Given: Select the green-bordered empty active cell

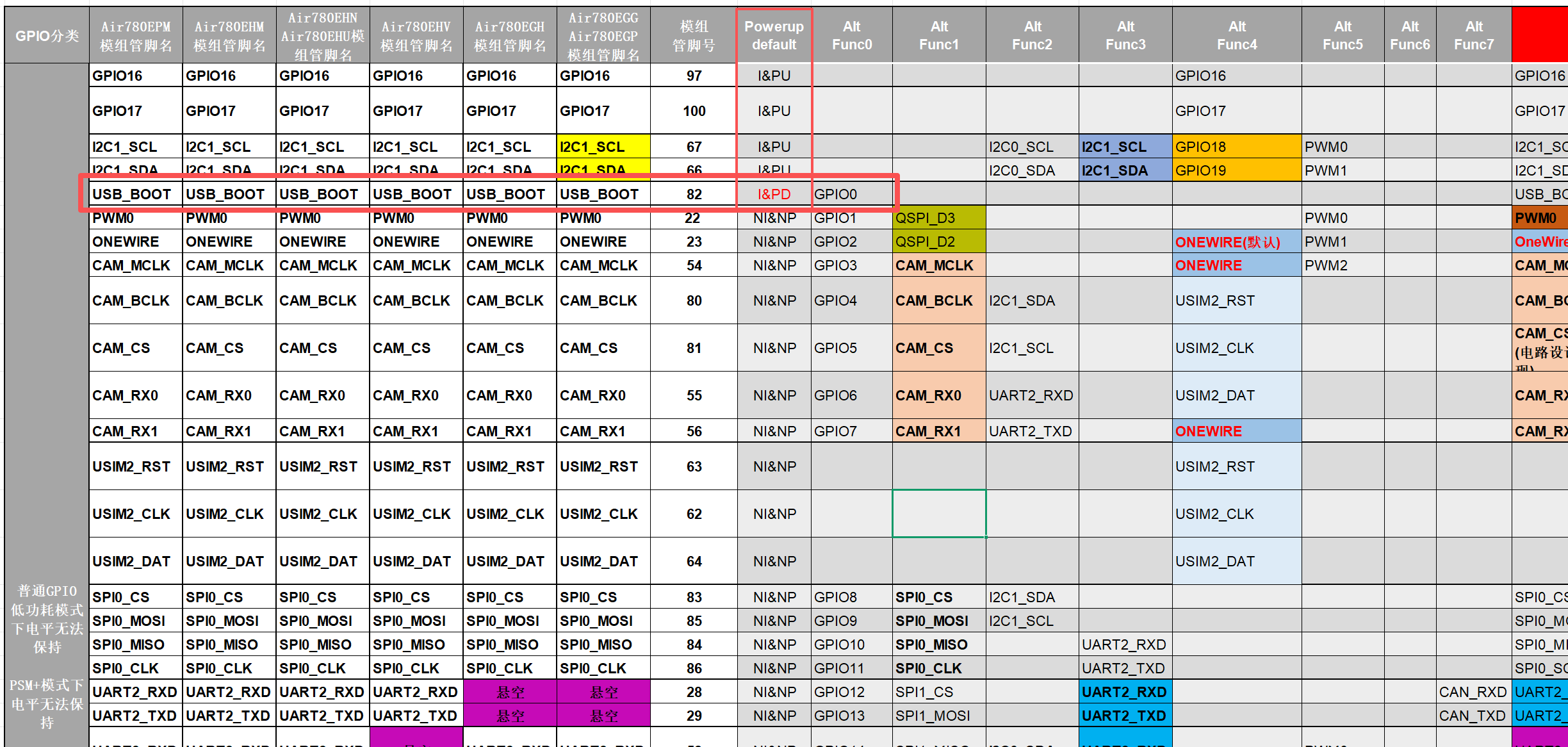Looking at the screenshot, I should pos(938,514).
